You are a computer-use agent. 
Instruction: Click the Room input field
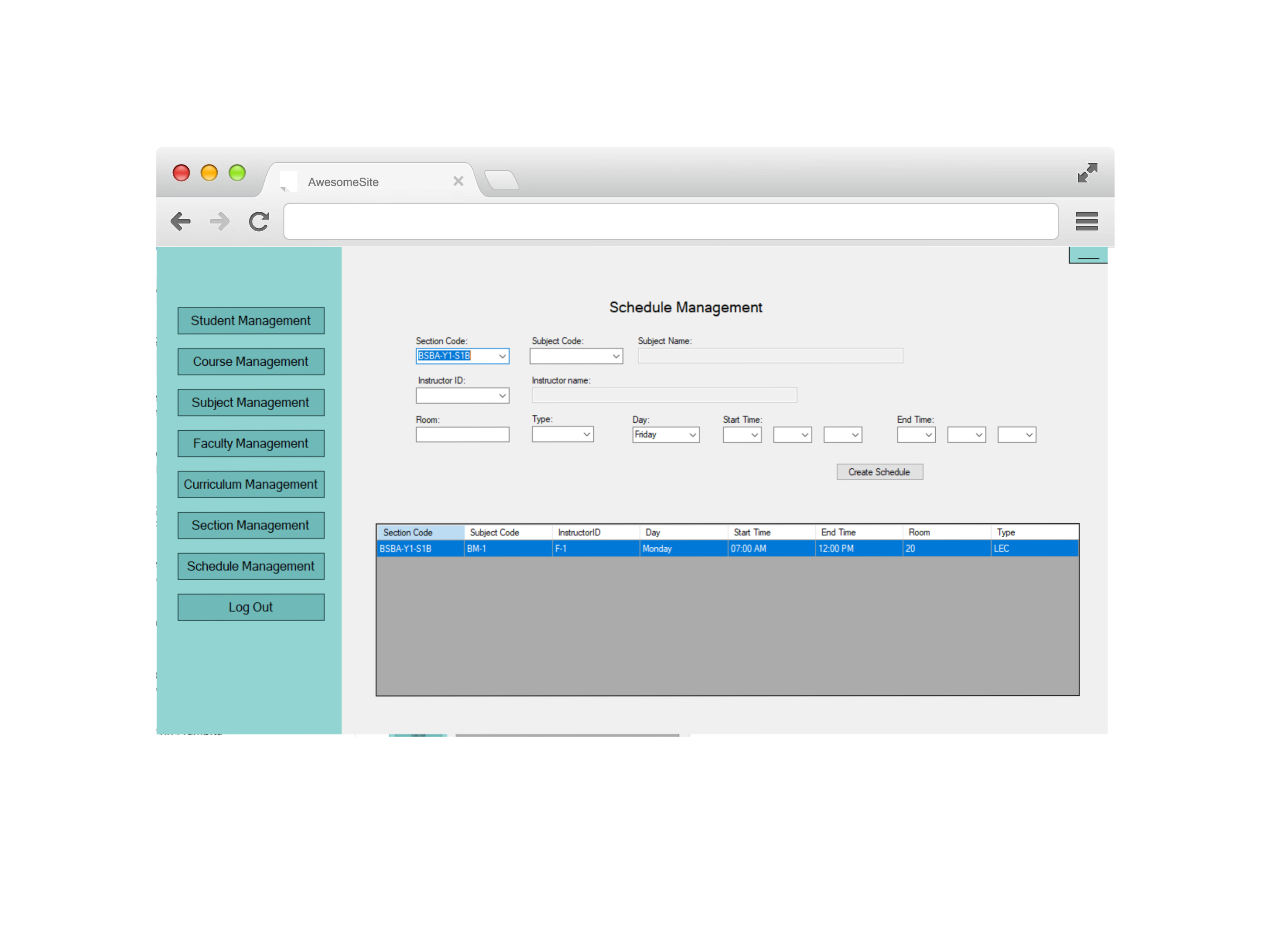point(462,435)
